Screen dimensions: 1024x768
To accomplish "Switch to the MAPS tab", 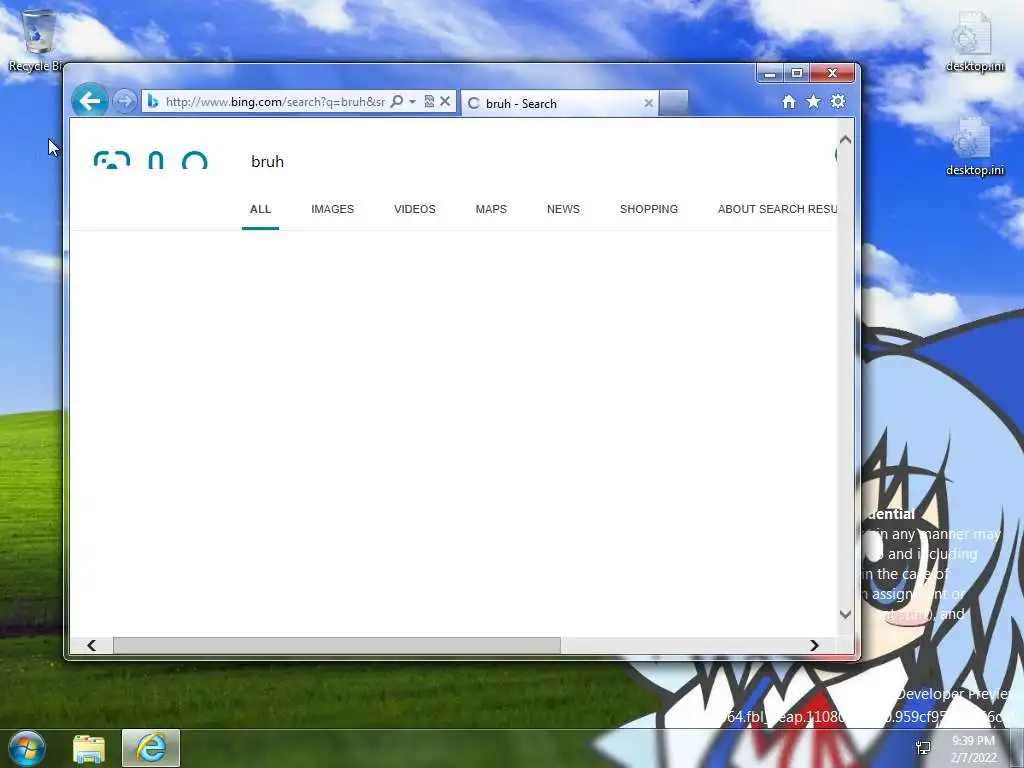I will 491,209.
